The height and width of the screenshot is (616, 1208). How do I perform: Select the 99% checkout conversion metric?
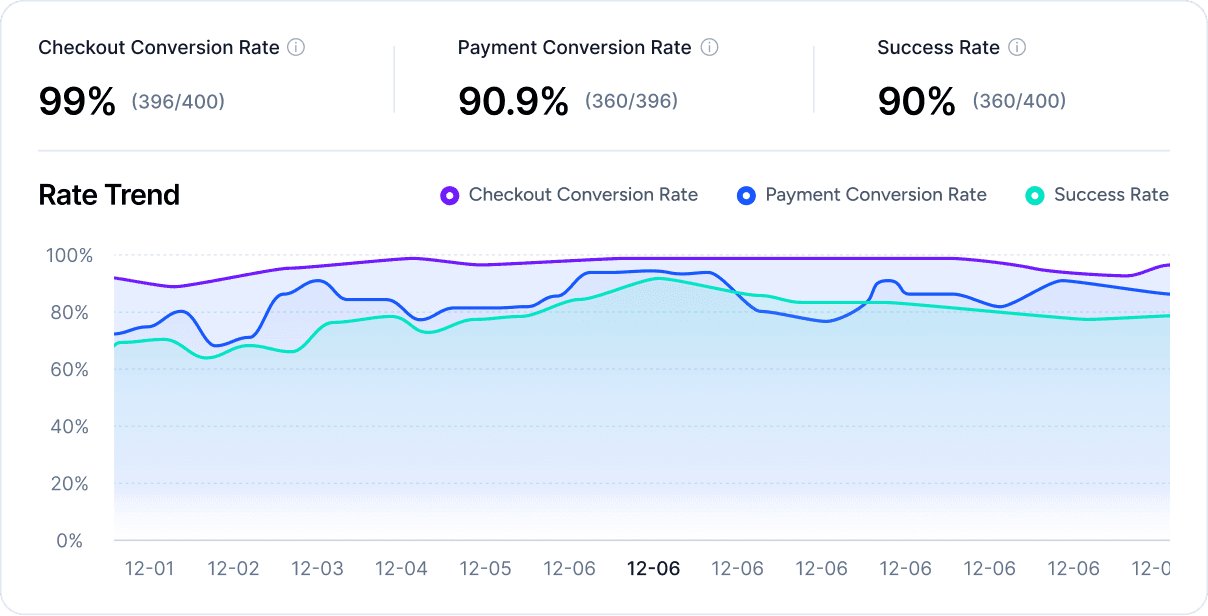tap(77, 100)
